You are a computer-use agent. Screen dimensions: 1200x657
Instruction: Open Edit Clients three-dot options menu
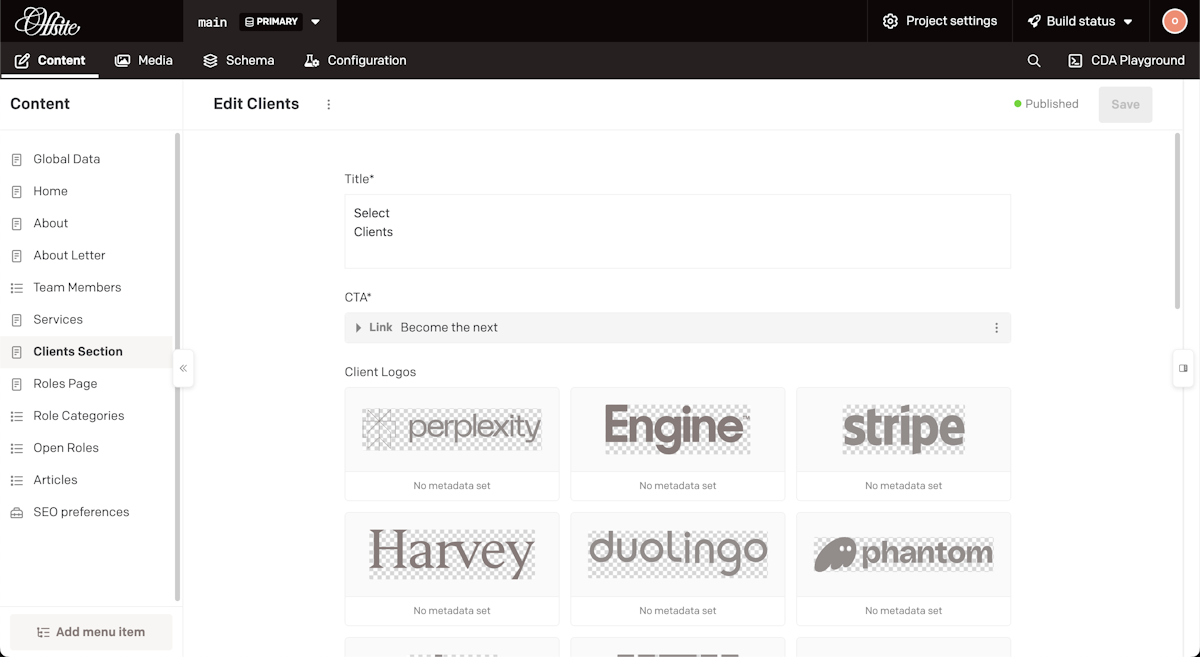pyautogui.click(x=329, y=104)
